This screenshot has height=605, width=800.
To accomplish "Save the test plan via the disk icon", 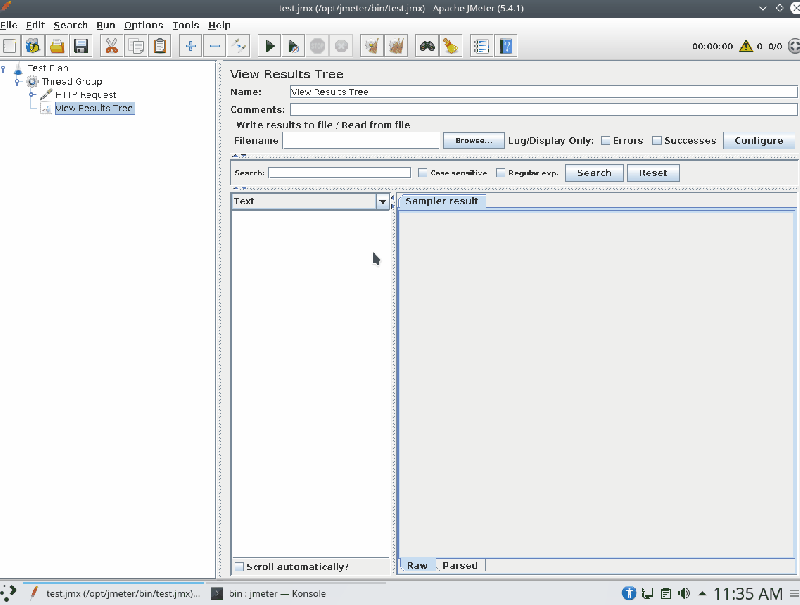I will (80, 45).
